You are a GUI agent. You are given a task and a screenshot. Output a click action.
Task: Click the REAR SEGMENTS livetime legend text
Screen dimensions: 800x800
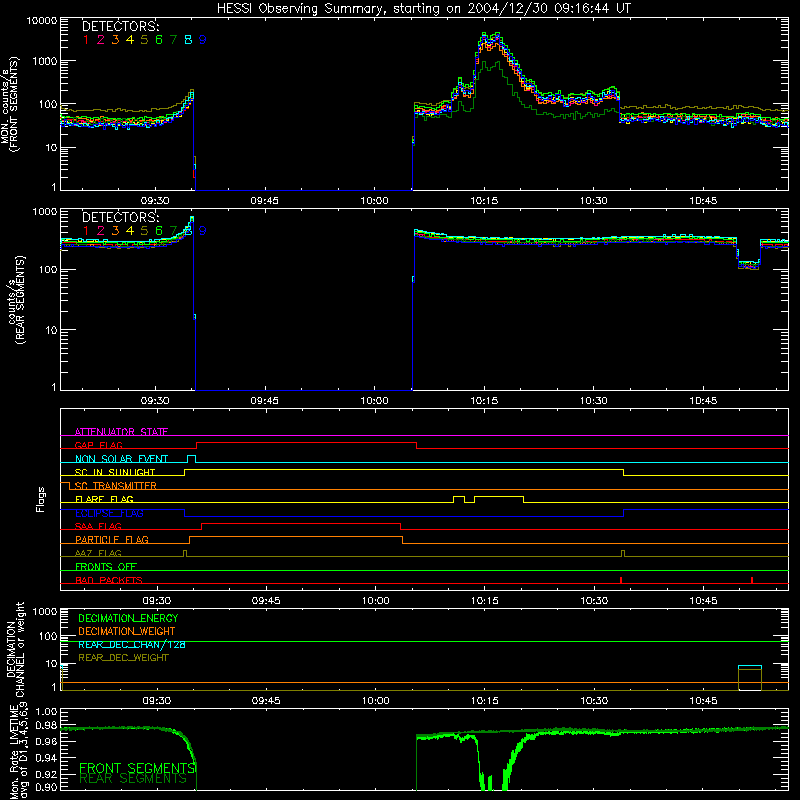click(x=133, y=779)
